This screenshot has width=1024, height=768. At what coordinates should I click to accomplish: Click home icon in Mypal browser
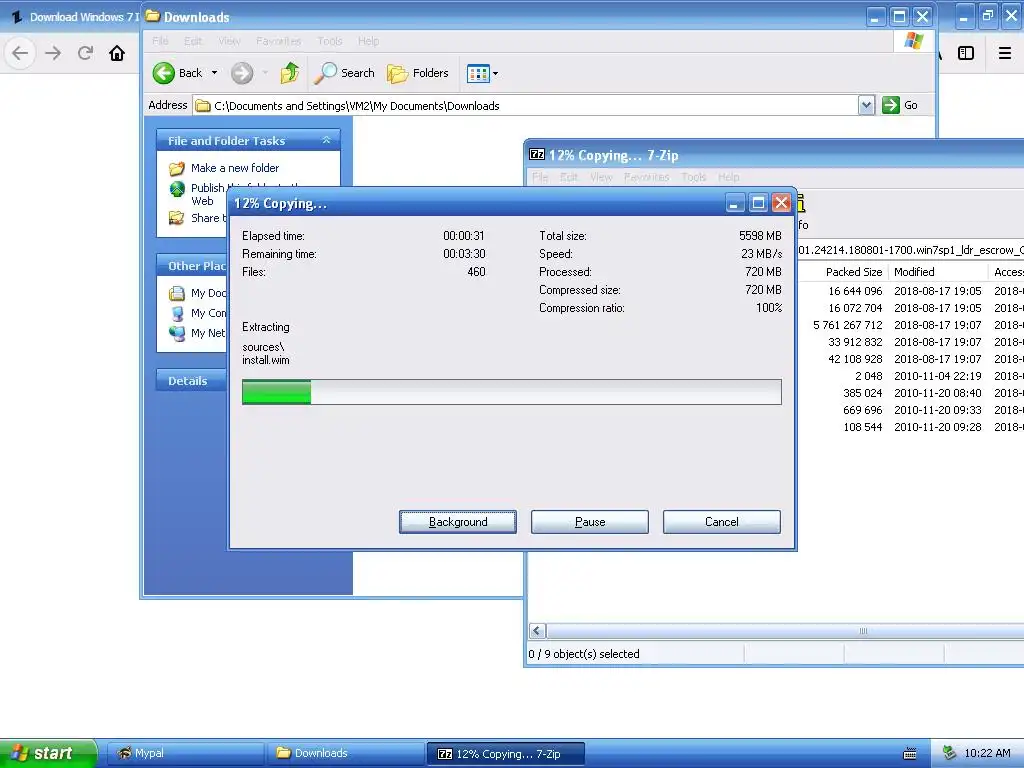pos(117,53)
